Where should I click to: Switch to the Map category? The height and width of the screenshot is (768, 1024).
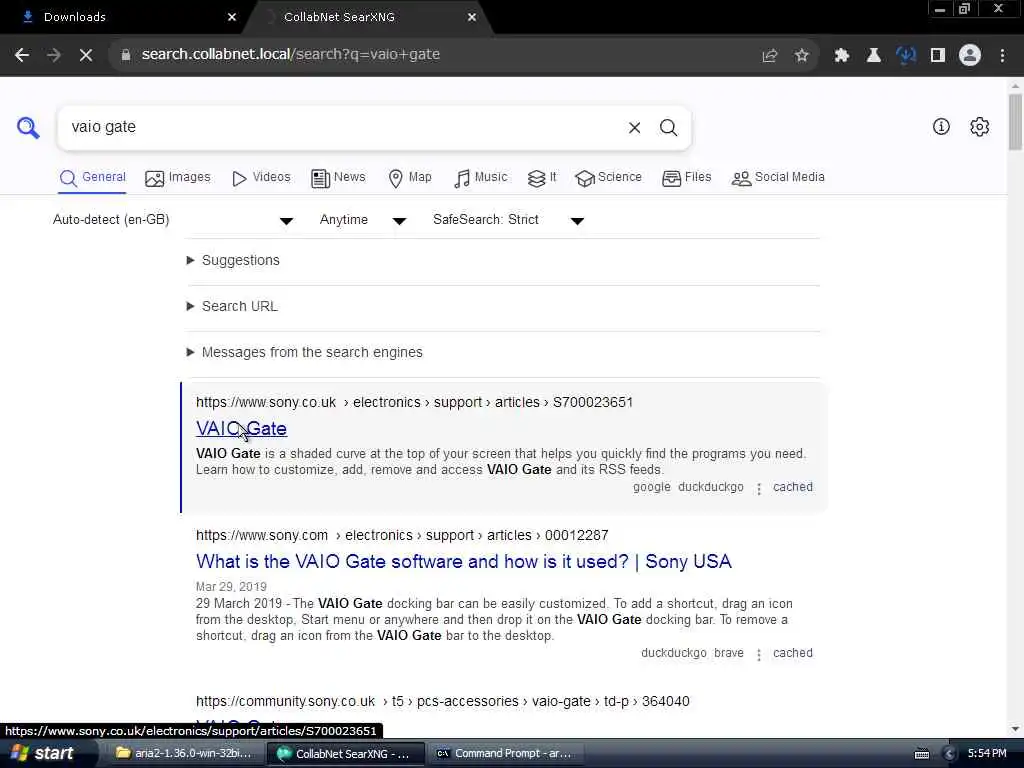tap(409, 178)
